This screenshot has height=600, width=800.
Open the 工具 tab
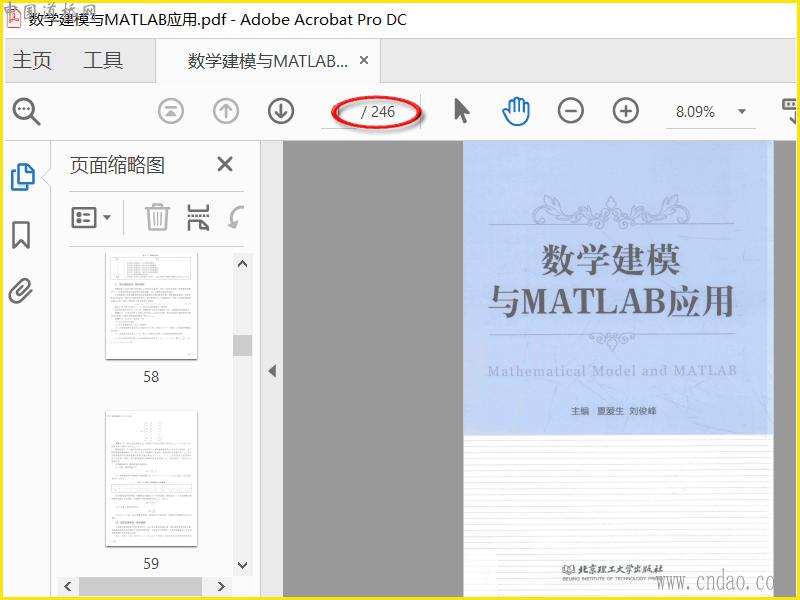tap(103, 60)
